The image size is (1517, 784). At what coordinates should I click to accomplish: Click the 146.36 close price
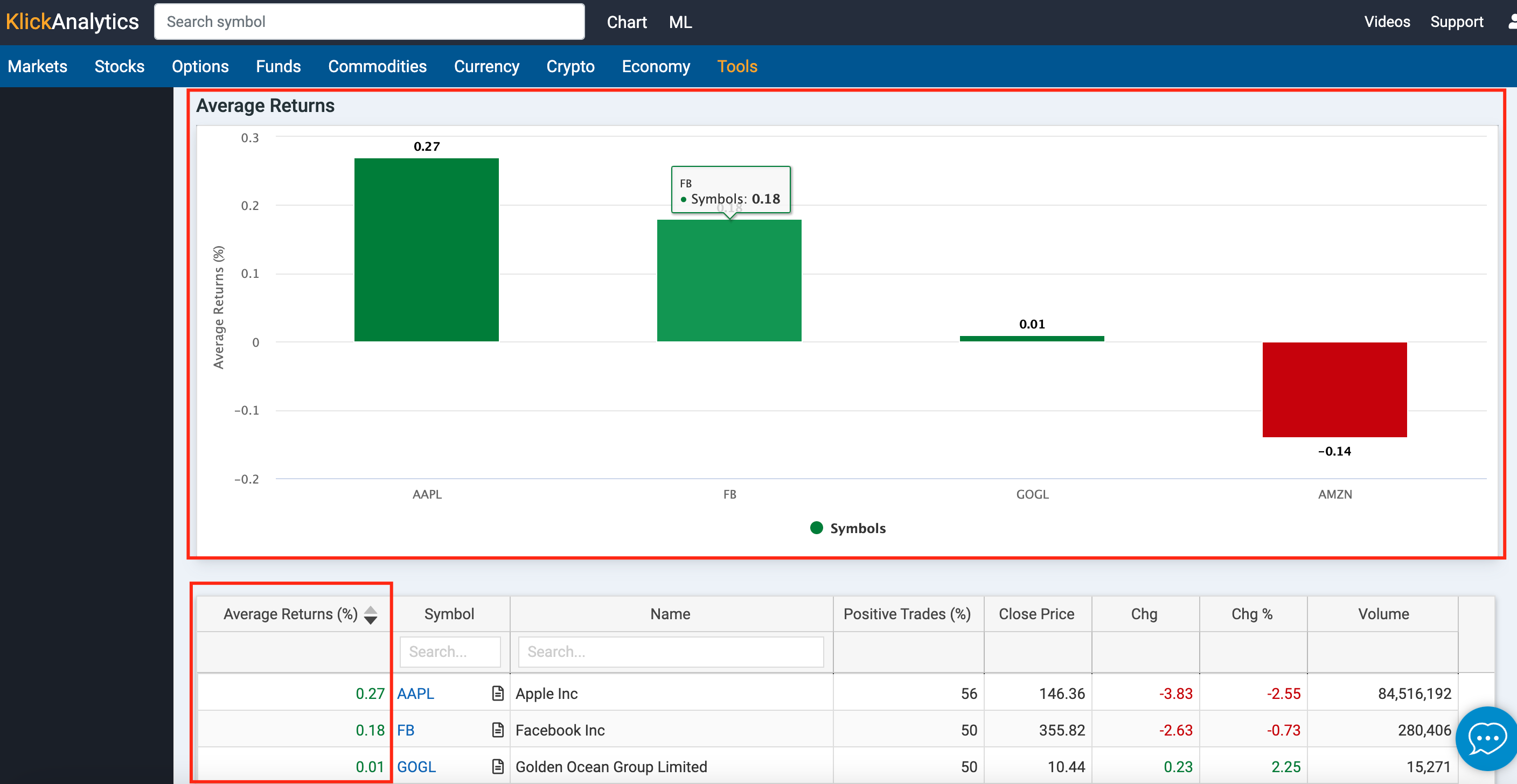(1062, 694)
